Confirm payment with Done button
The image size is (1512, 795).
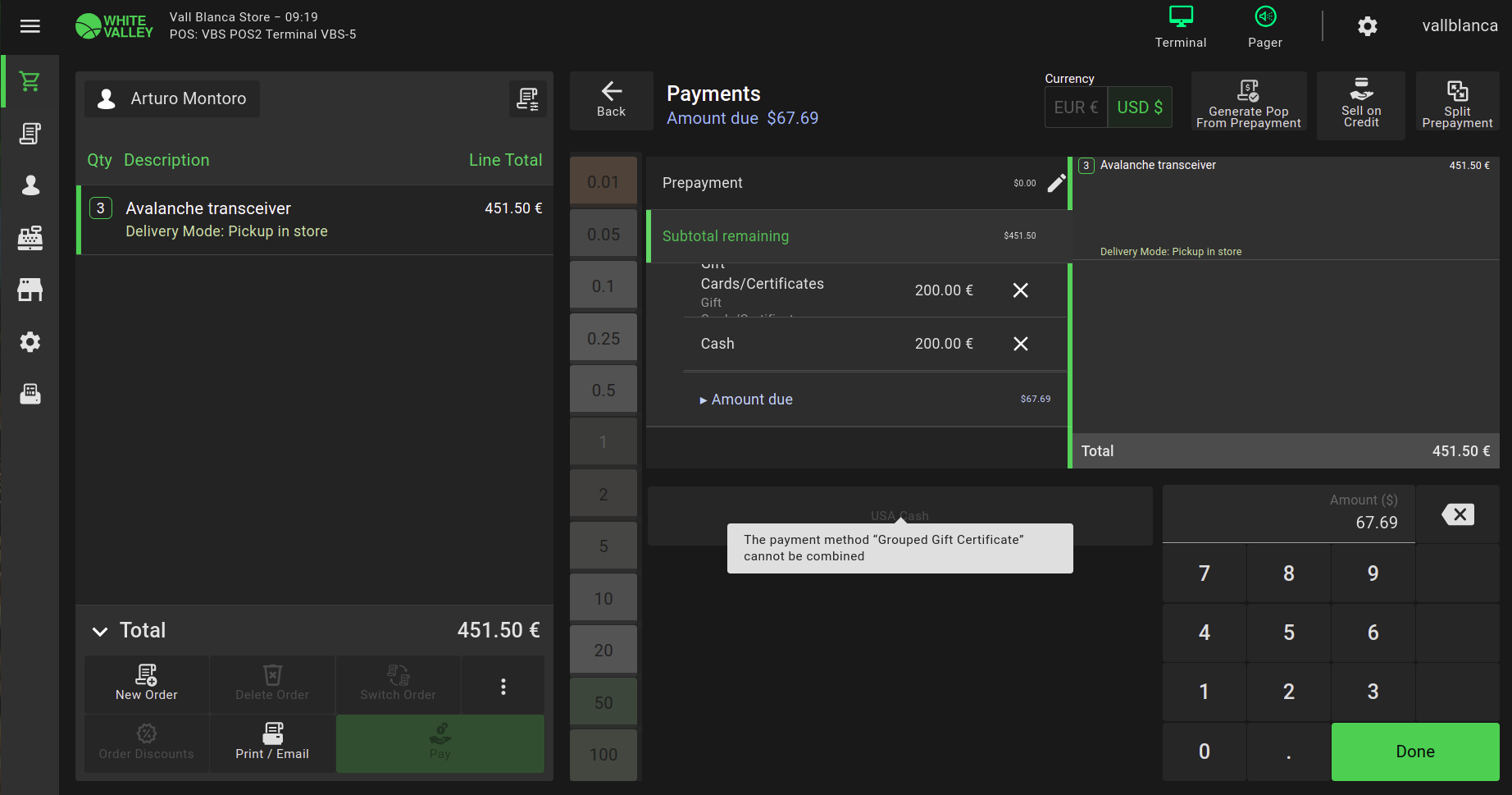pos(1415,752)
